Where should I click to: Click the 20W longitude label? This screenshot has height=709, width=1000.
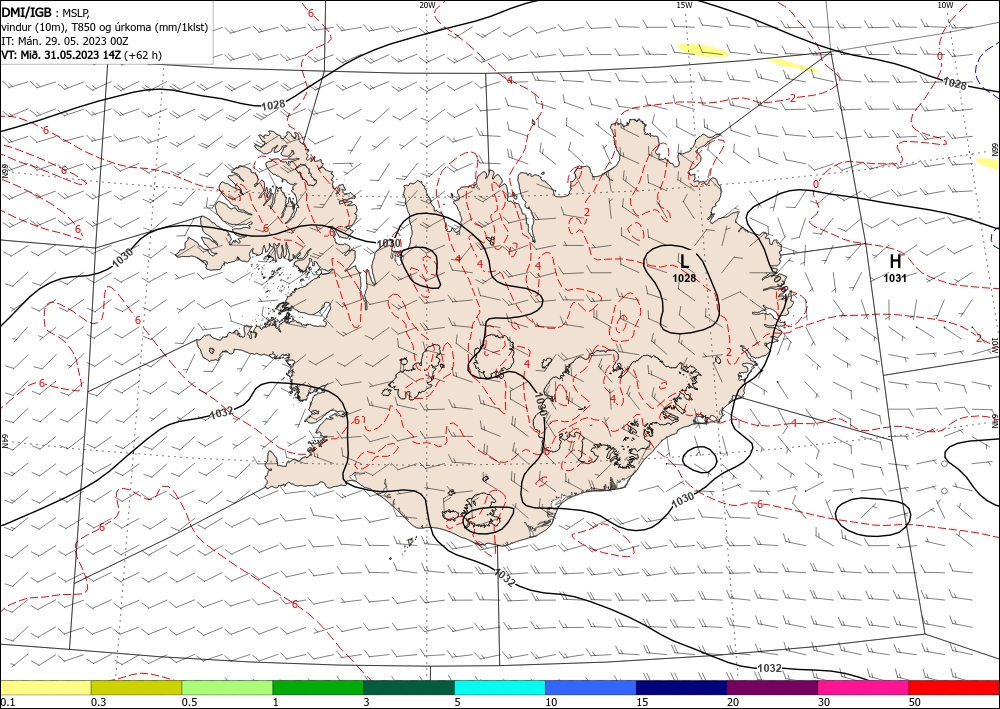pos(427,5)
